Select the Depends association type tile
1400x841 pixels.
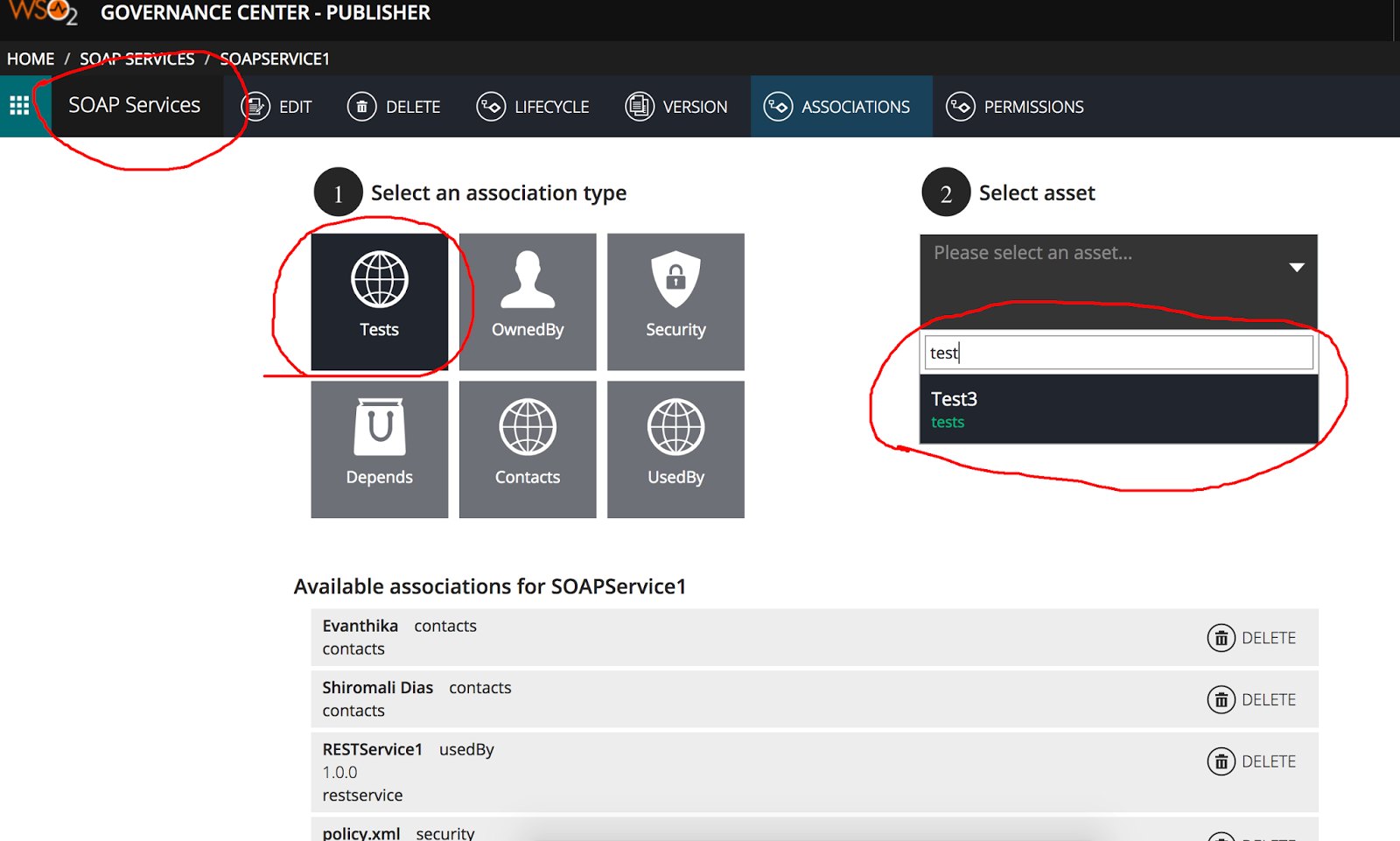pos(380,449)
